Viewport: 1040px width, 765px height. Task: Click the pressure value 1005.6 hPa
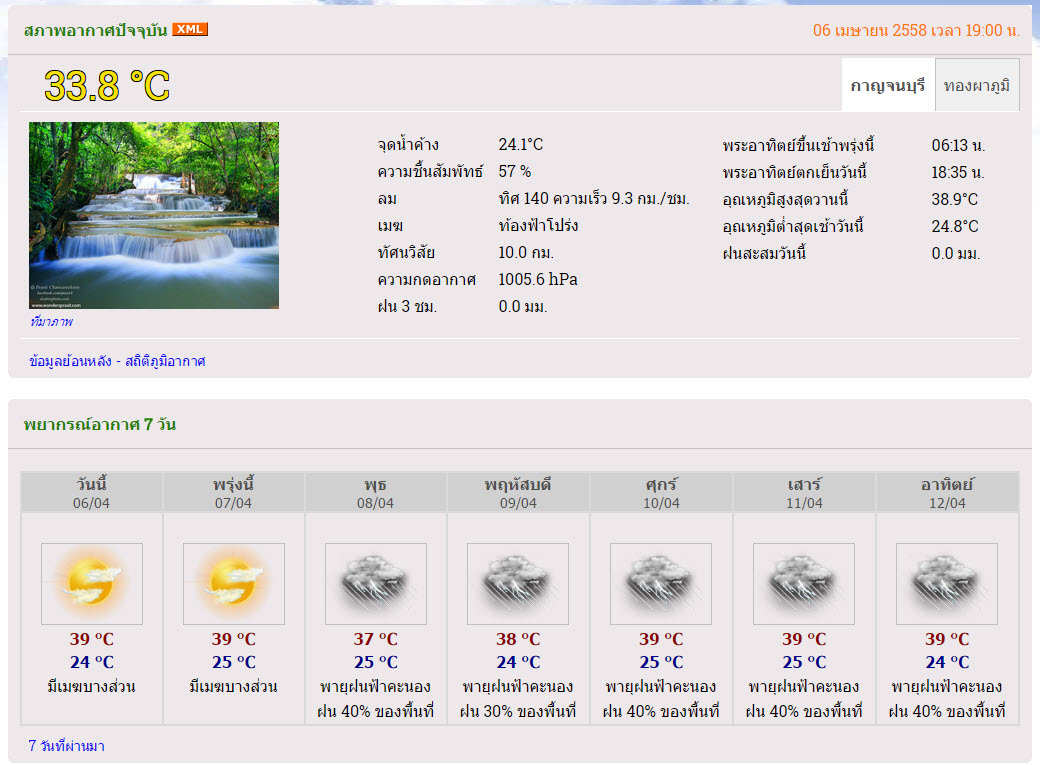click(538, 279)
